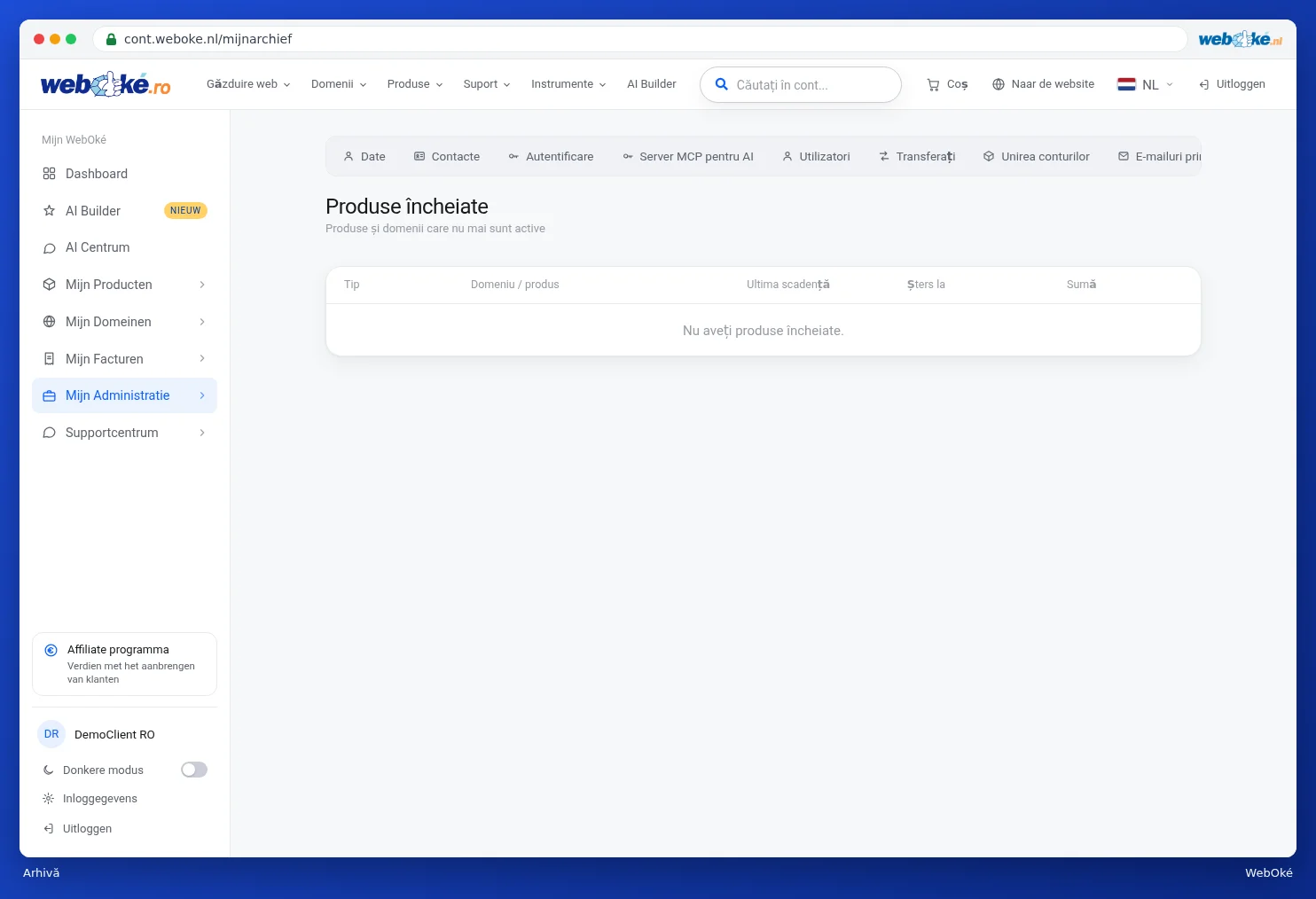1316x899 pixels.
Task: Click the AI Builder link in top navigation
Action: [x=652, y=84]
